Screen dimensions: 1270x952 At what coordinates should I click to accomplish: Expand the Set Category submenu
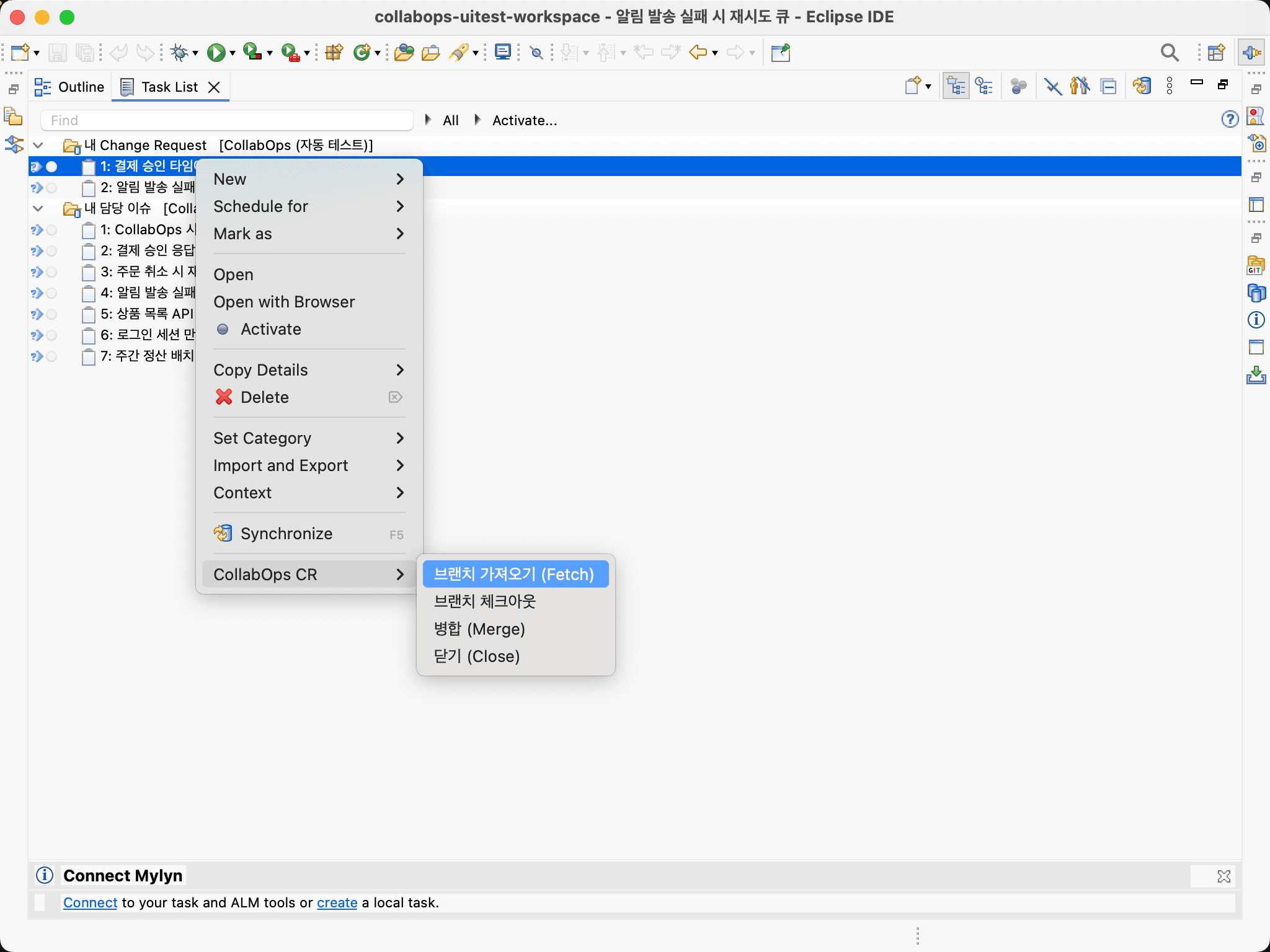tap(309, 438)
